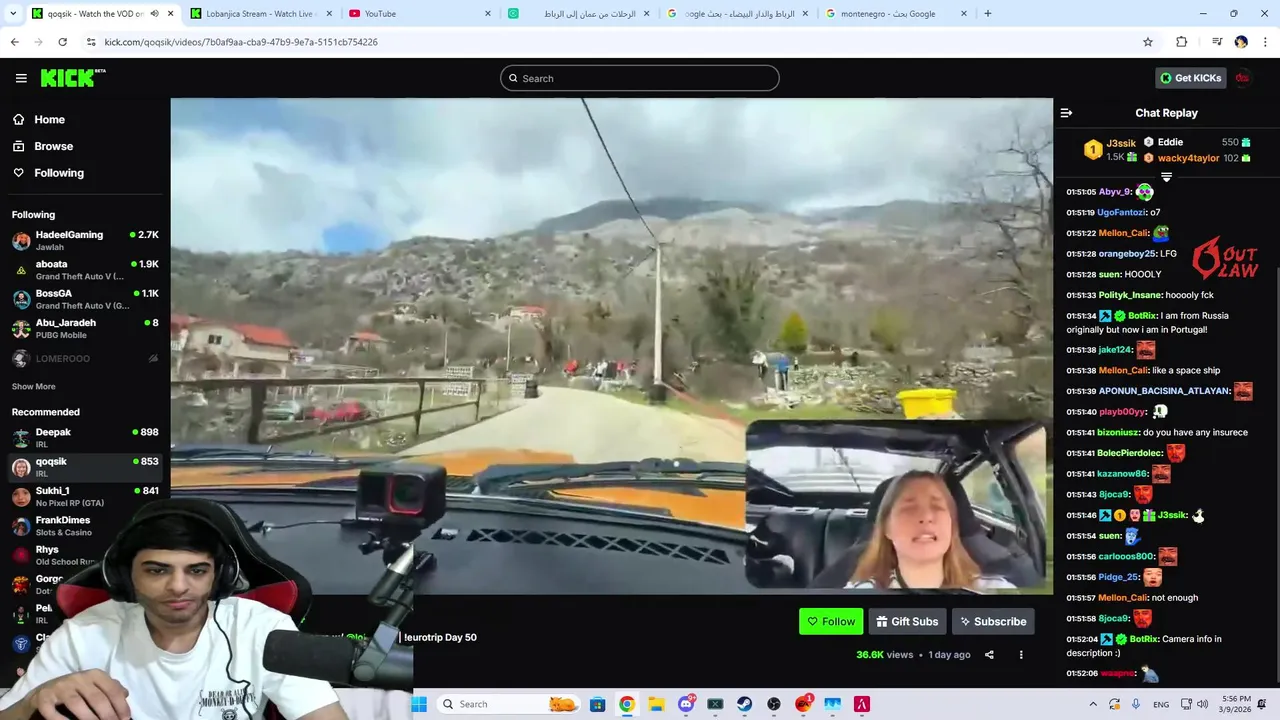Open the Kick hamburger menu
This screenshot has width=1280, height=720.
tap(21, 78)
